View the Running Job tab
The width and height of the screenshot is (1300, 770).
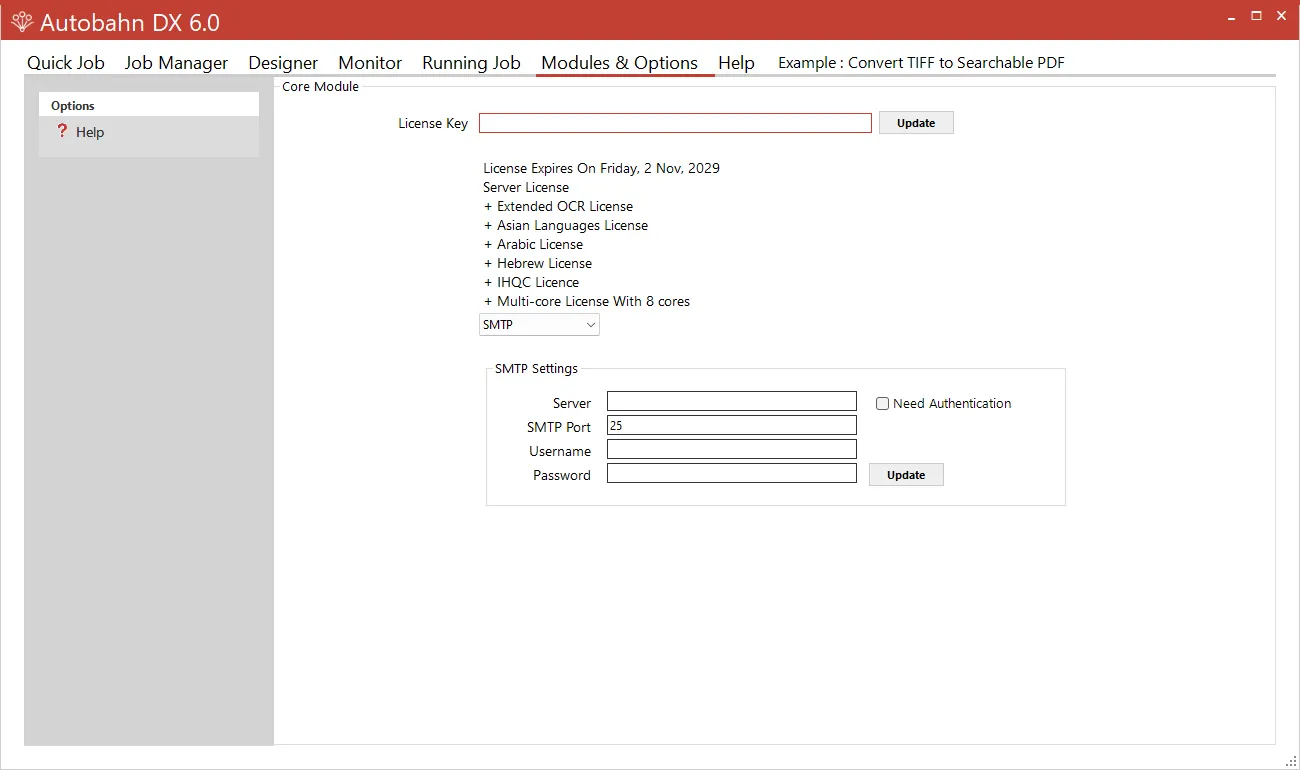[x=471, y=62]
